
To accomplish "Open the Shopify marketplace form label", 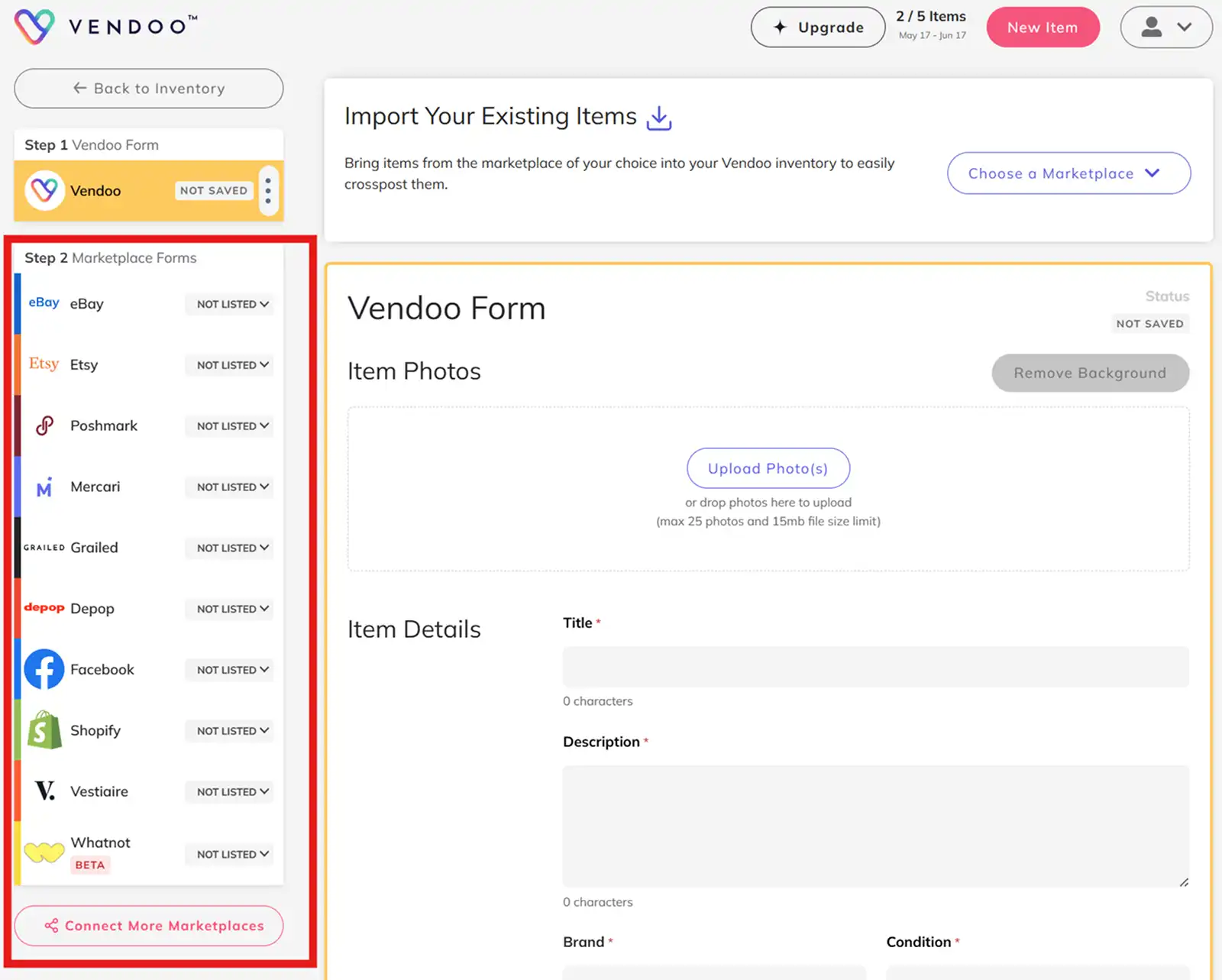I will 95,731.
